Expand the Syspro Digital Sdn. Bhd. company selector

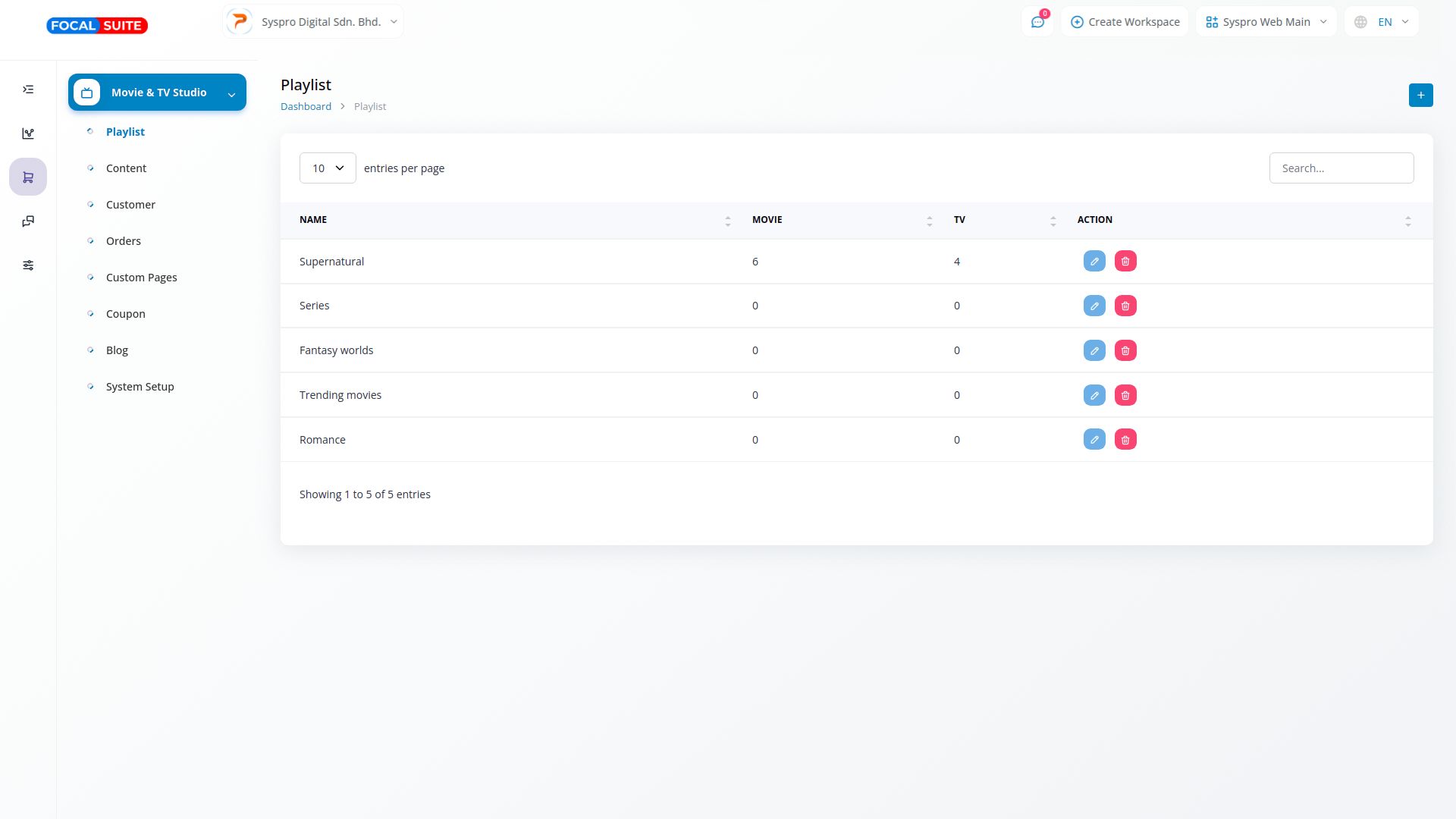coord(313,22)
